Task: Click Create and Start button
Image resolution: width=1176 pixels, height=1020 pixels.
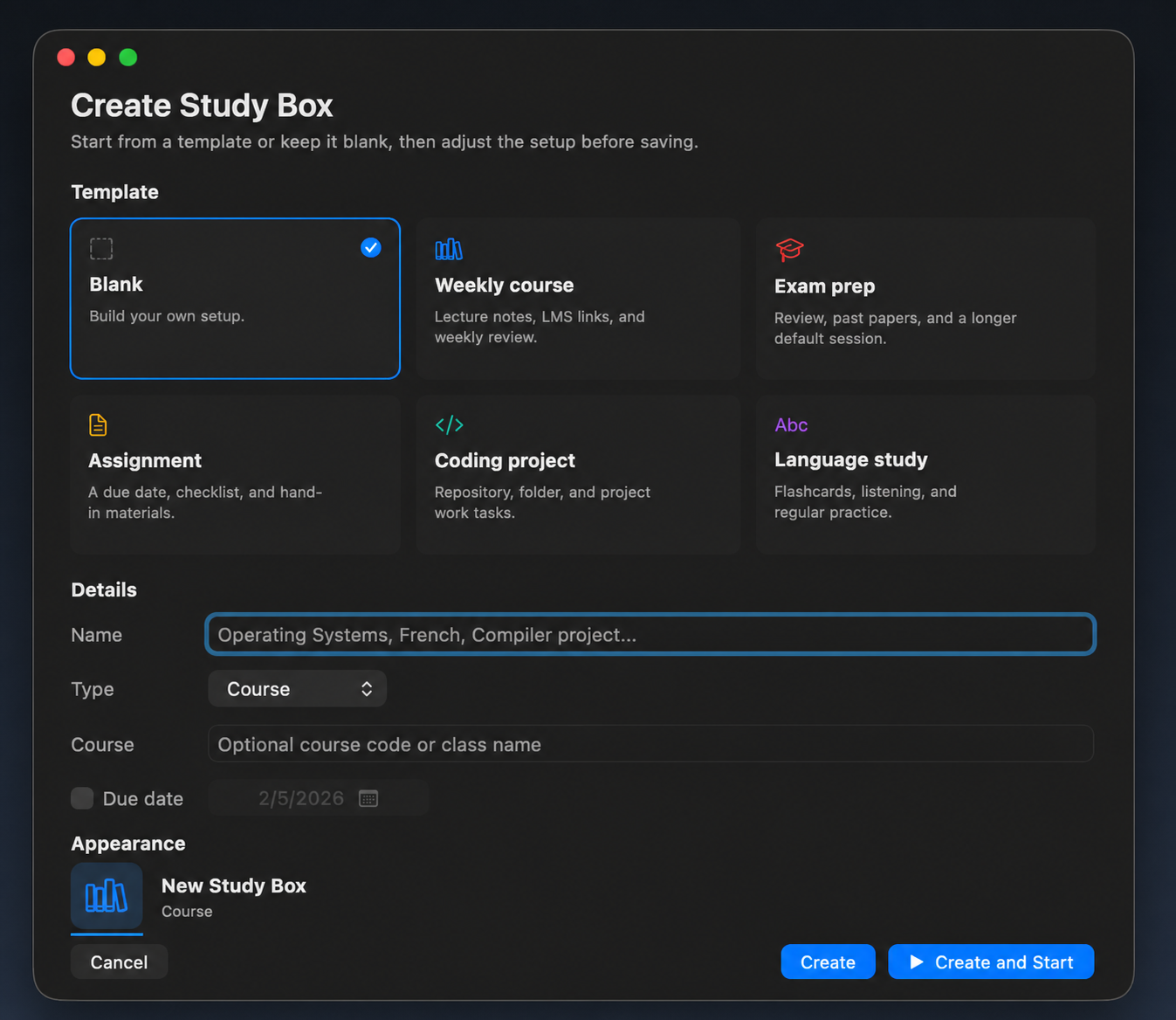Action: [991, 962]
